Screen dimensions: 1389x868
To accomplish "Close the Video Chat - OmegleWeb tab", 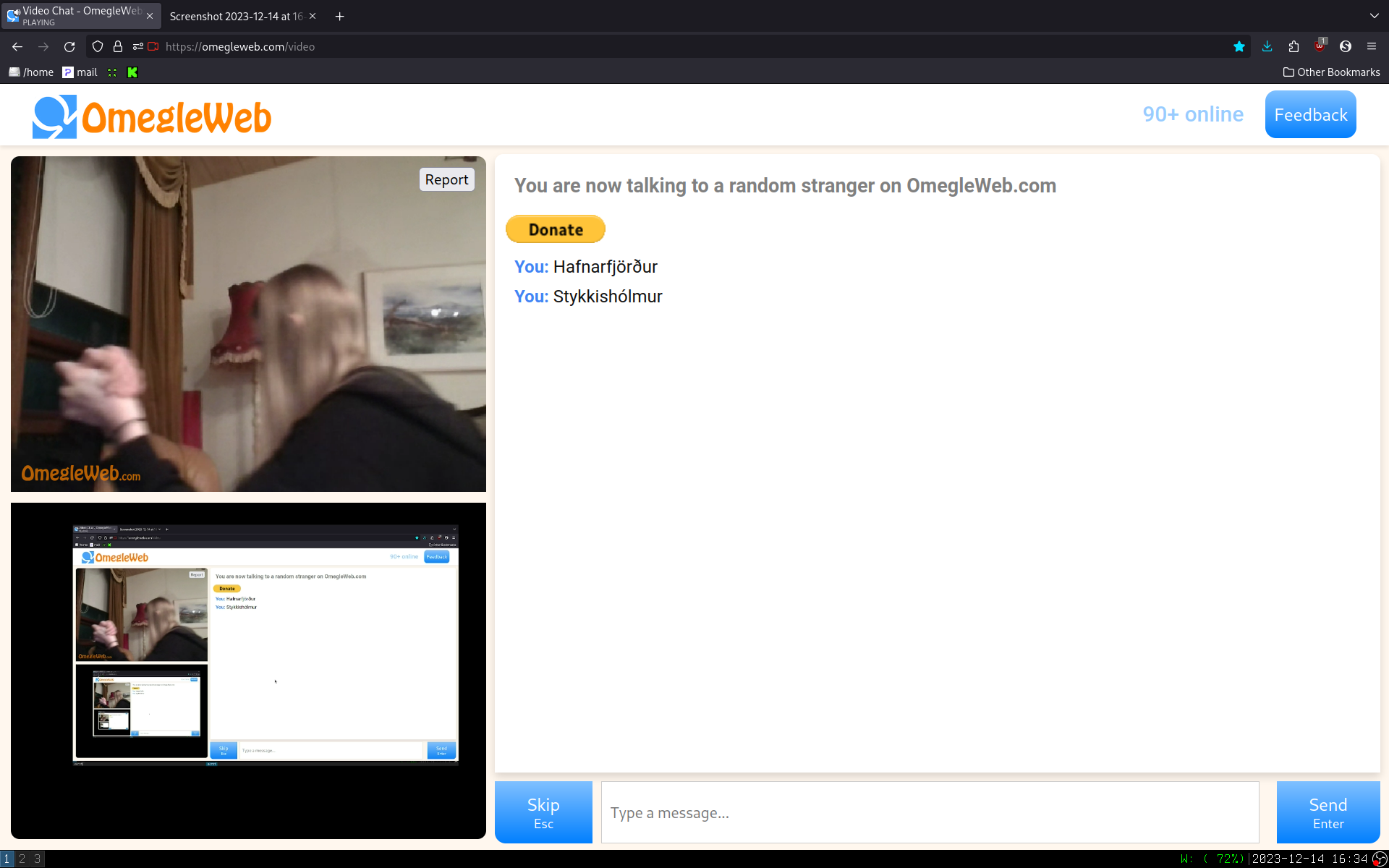I will tap(150, 16).
